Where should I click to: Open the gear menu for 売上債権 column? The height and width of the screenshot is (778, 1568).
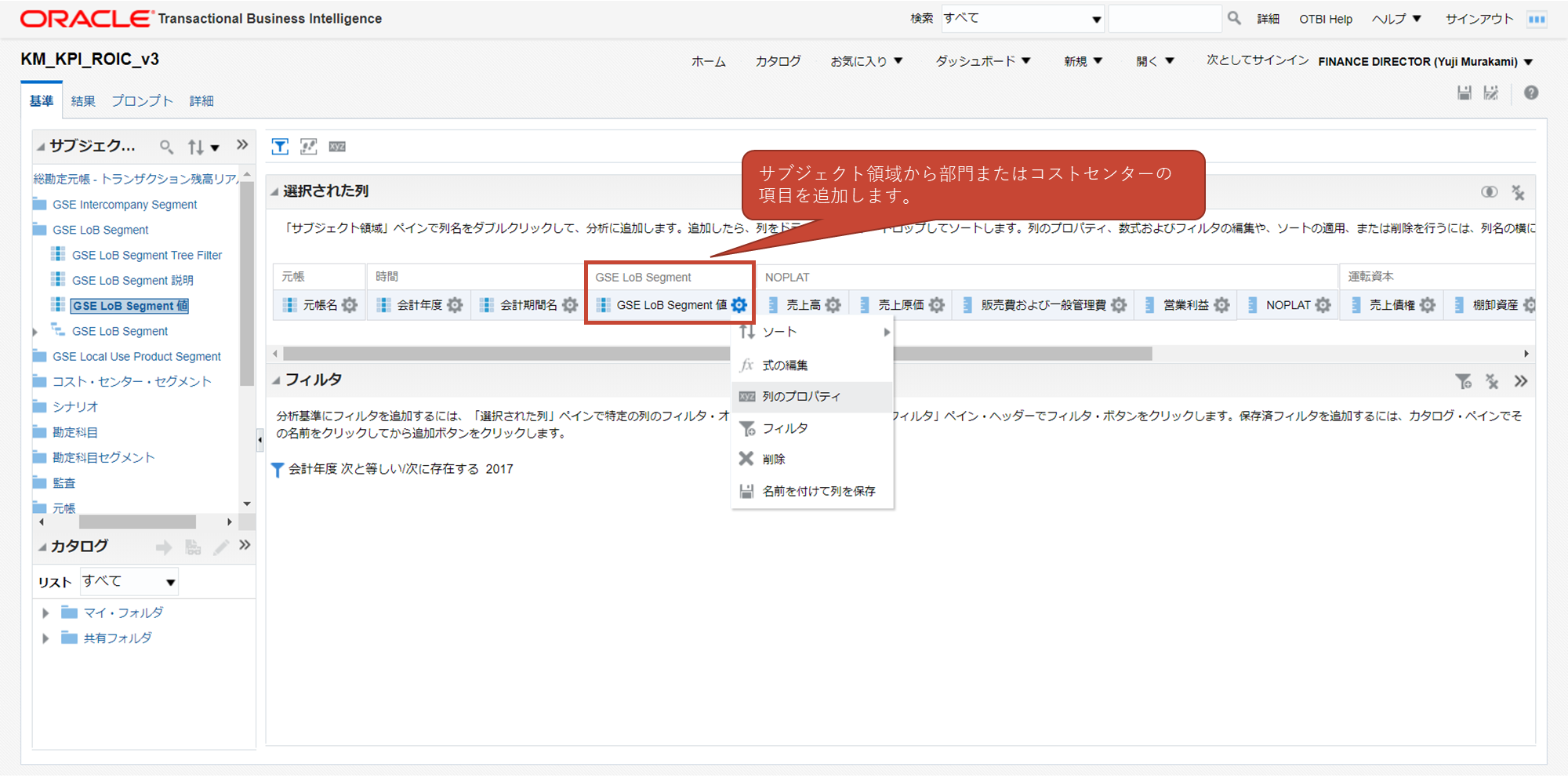[1428, 305]
